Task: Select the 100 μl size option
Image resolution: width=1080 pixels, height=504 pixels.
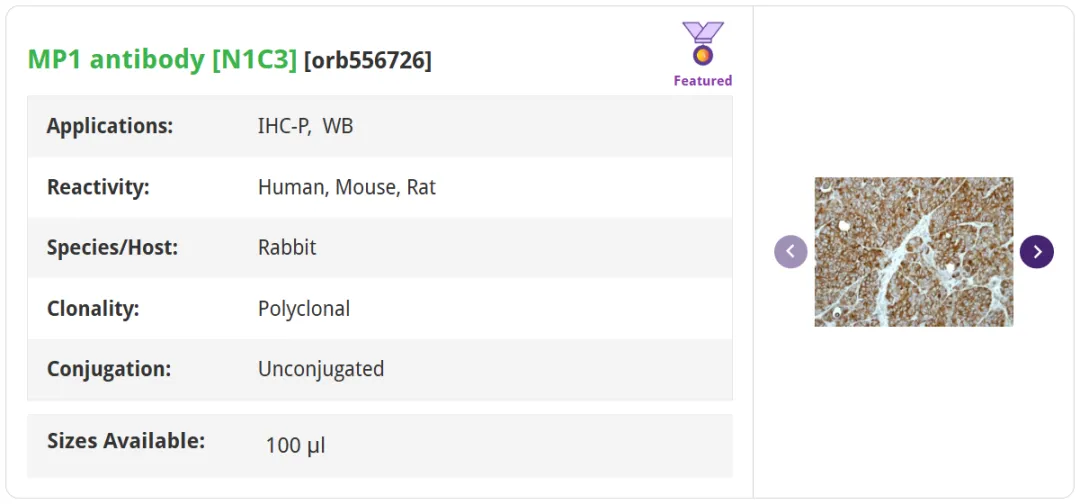Action: click(x=295, y=446)
